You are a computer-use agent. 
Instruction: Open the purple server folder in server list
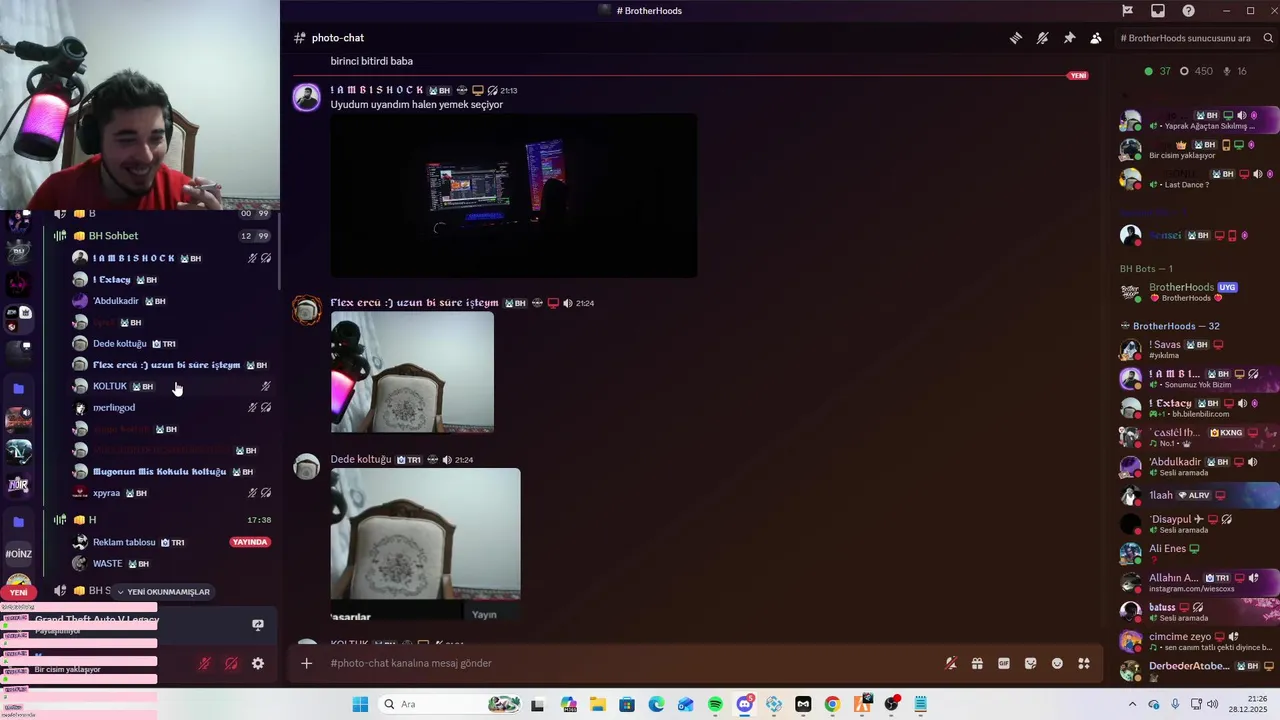pos(18,388)
